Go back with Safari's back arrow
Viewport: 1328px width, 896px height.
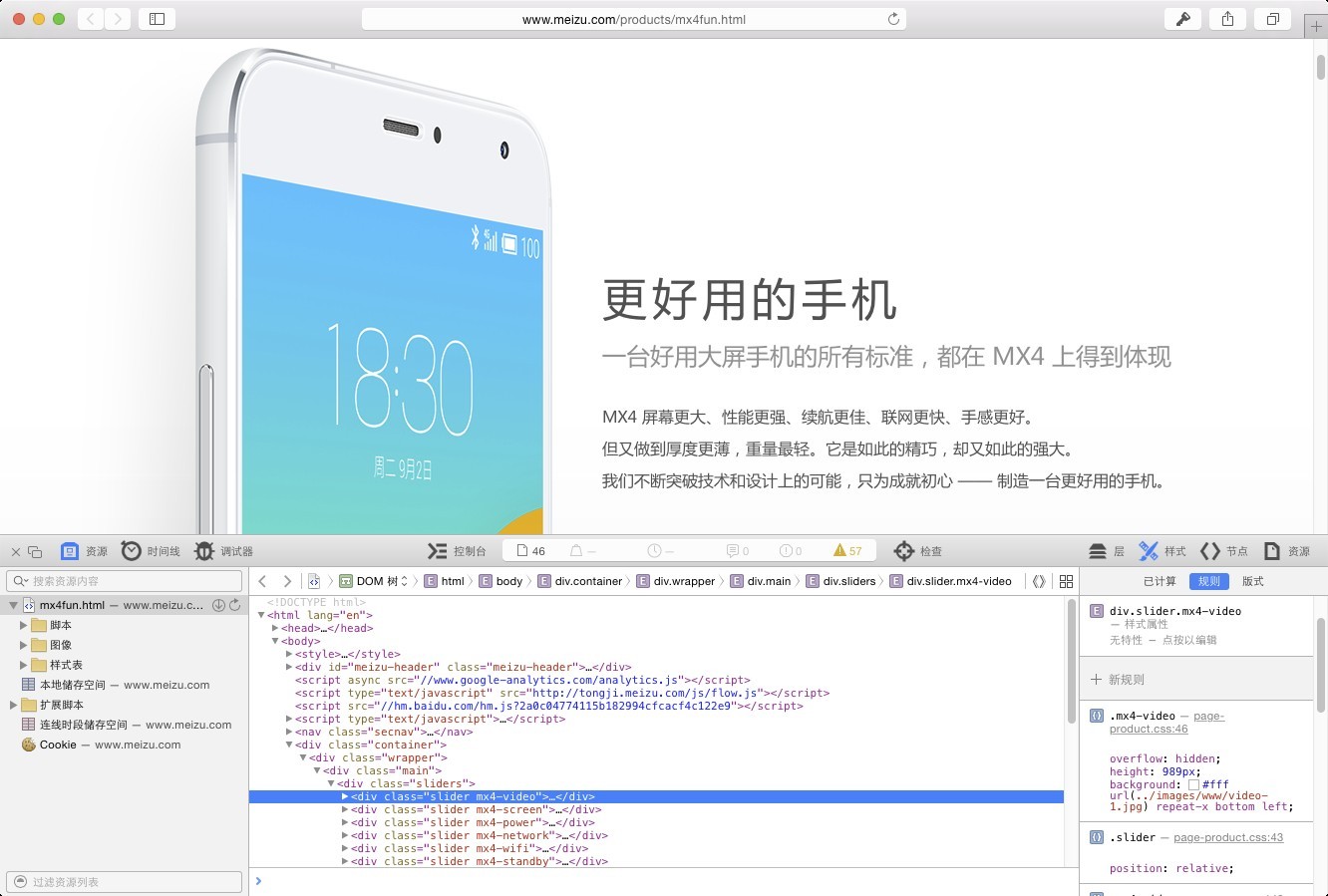coord(91,19)
